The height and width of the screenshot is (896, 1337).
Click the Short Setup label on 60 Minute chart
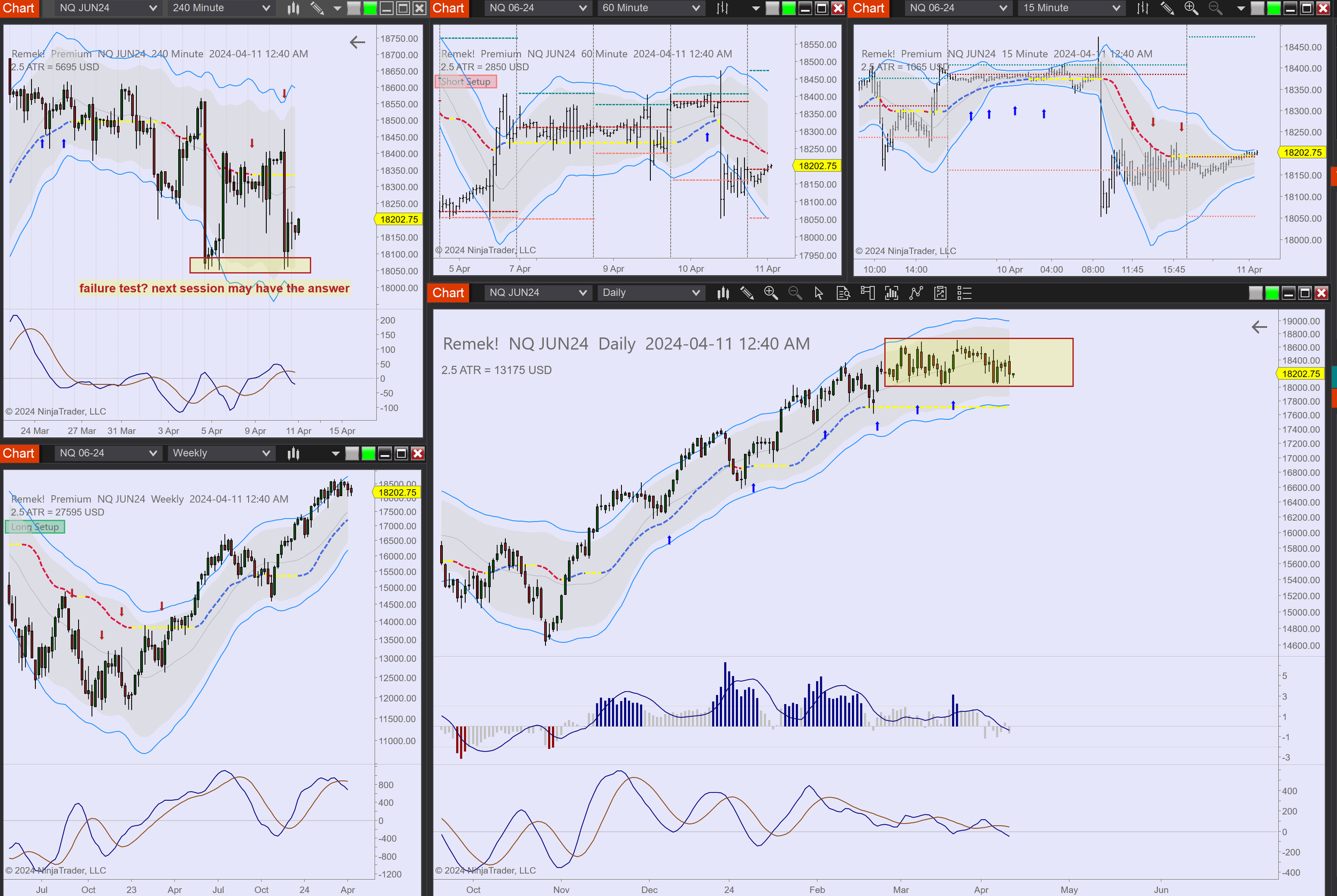[466, 82]
